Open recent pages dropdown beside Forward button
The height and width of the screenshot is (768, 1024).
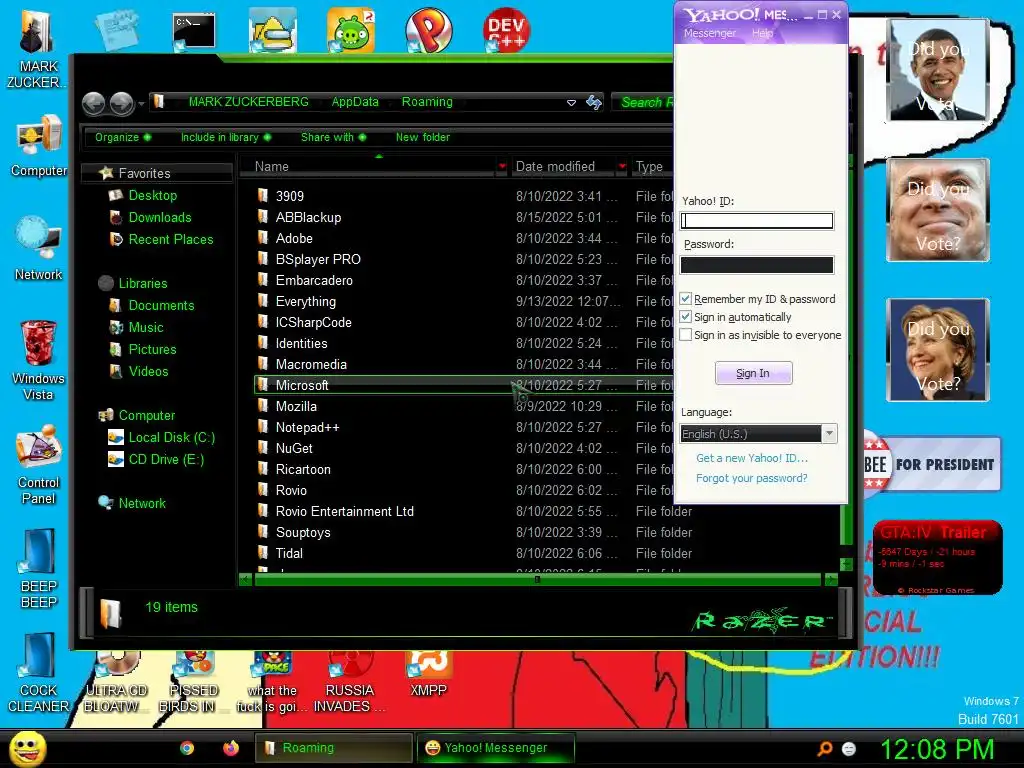pos(141,103)
